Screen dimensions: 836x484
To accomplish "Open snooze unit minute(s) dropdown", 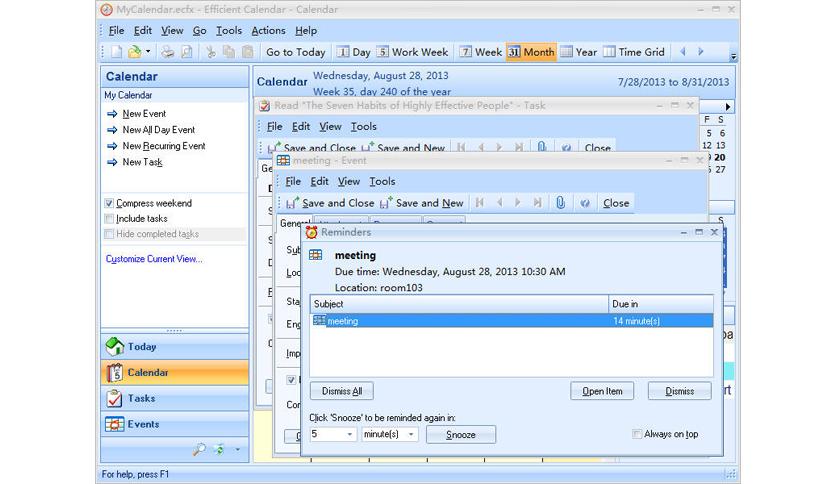I will [x=411, y=434].
